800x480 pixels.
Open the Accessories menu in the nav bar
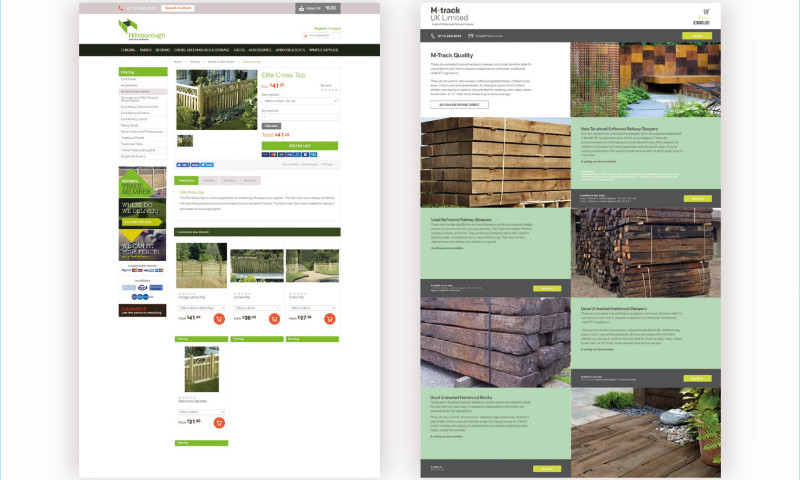[260, 50]
